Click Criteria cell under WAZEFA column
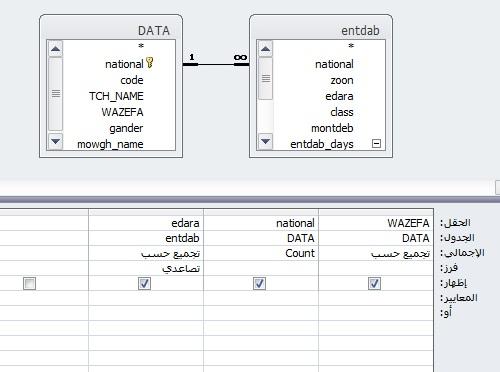The width and height of the screenshot is (500, 372). pos(376,298)
